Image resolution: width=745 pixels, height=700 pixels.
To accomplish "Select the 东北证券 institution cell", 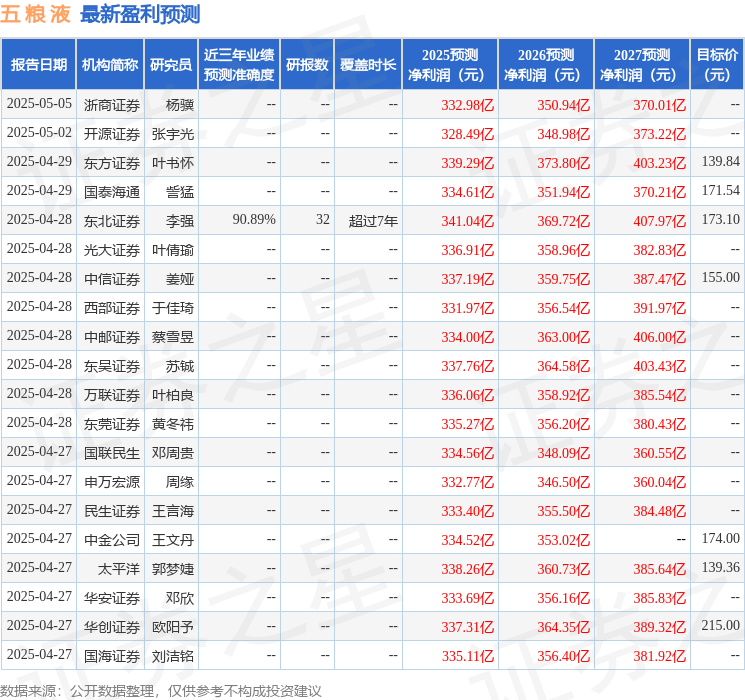I will (112, 221).
